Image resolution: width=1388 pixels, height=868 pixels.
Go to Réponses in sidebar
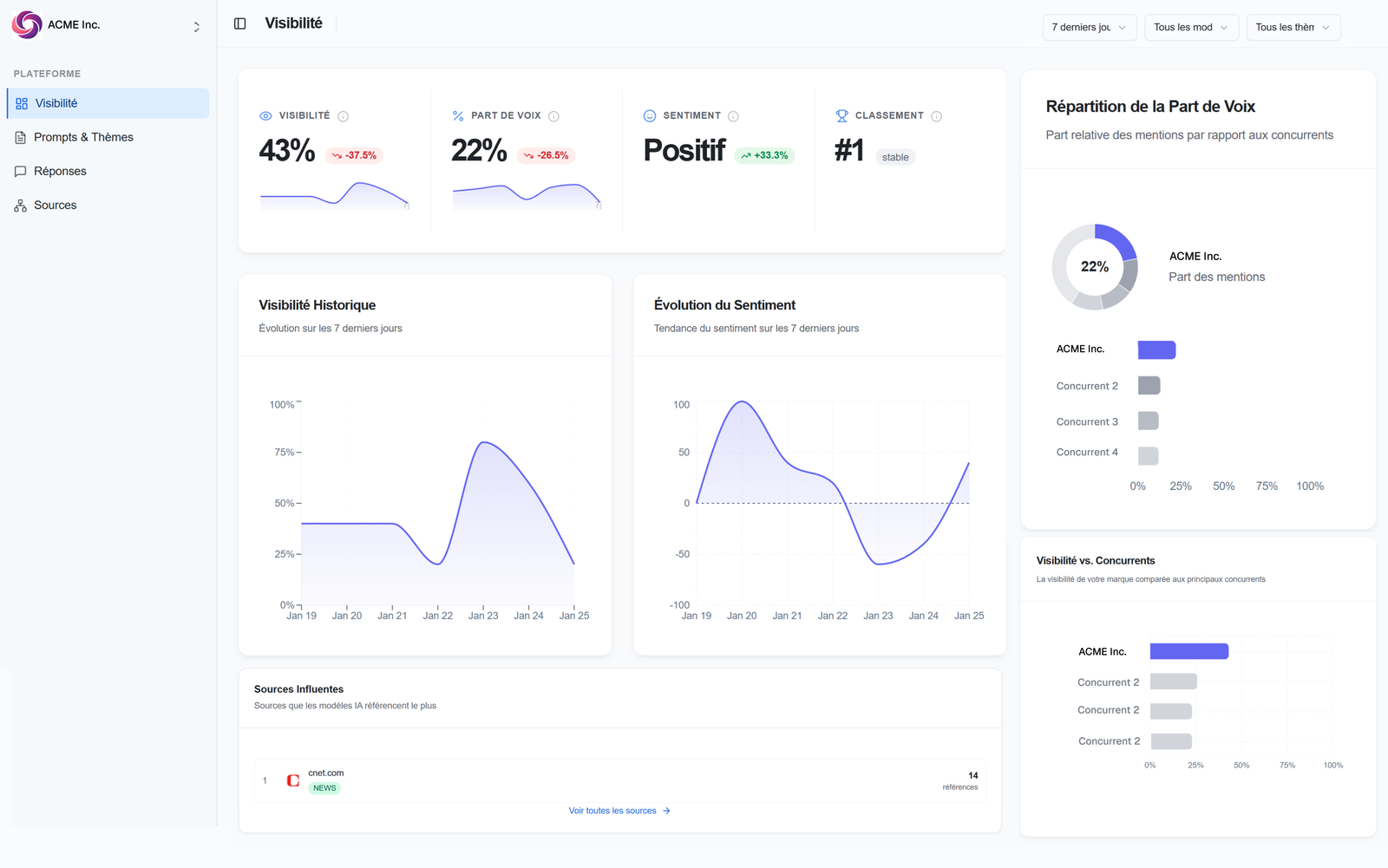pyautogui.click(x=60, y=171)
